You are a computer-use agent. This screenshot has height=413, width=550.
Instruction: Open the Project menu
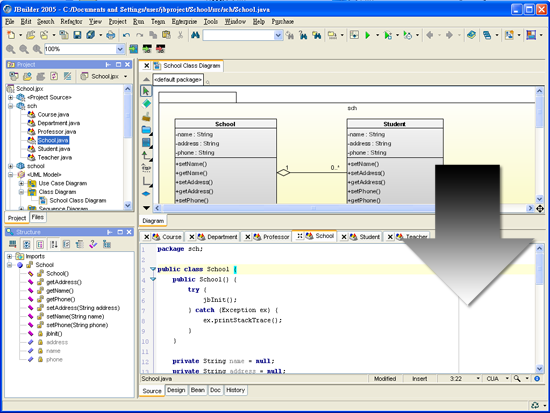coord(118,22)
